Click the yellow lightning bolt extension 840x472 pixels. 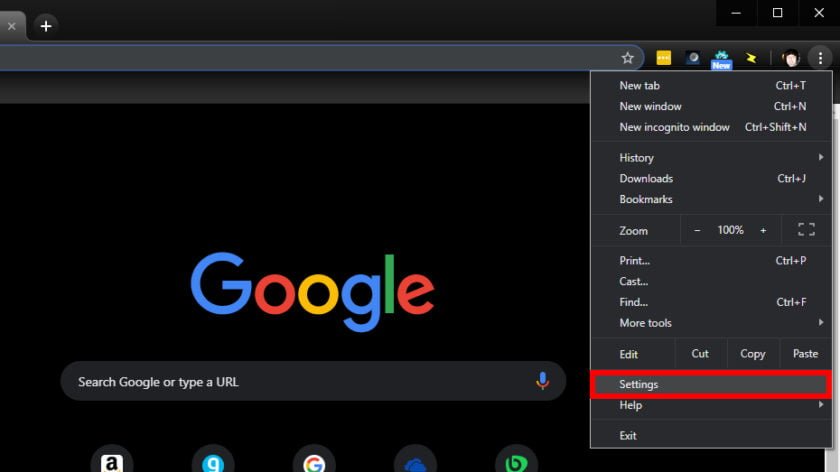[x=750, y=58]
